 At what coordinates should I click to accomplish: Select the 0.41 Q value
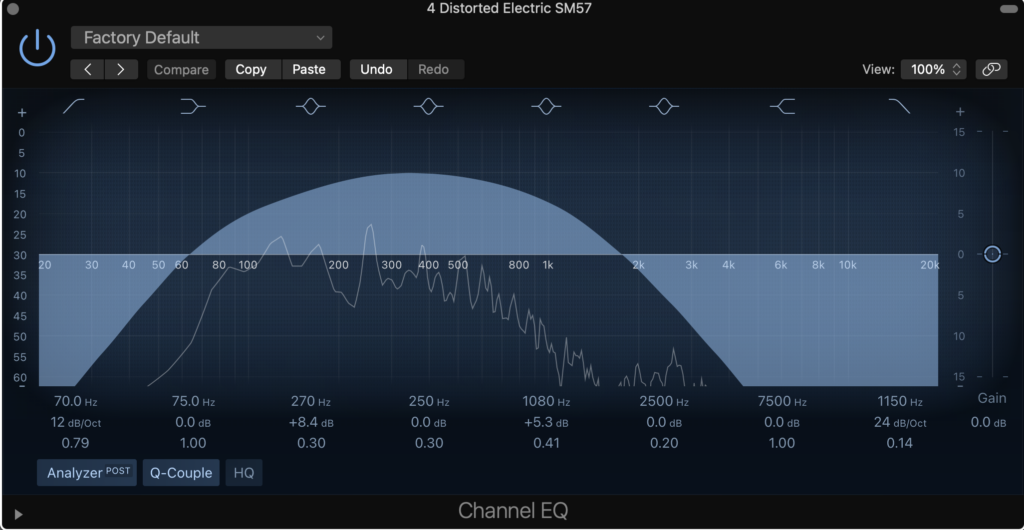547,443
